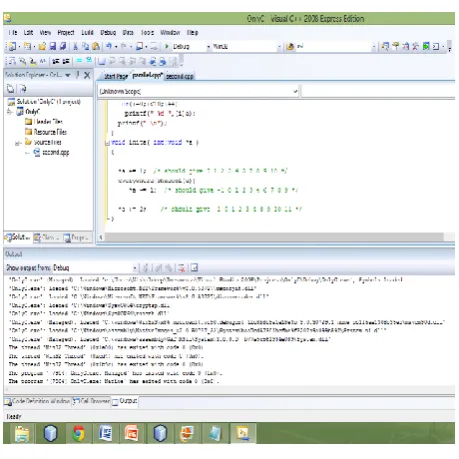
Task: Click the Properties Window toolbar icon at top right
Action: pyautogui.click(x=395, y=46)
